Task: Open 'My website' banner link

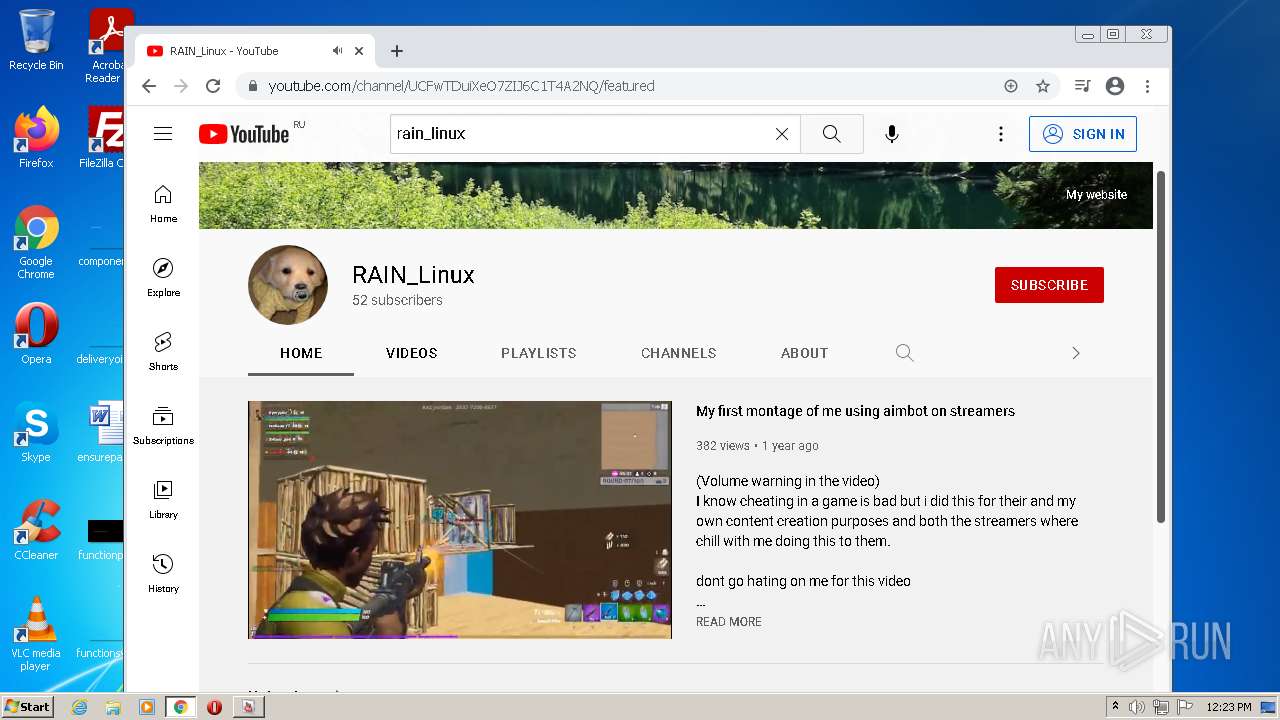Action: [x=1096, y=195]
